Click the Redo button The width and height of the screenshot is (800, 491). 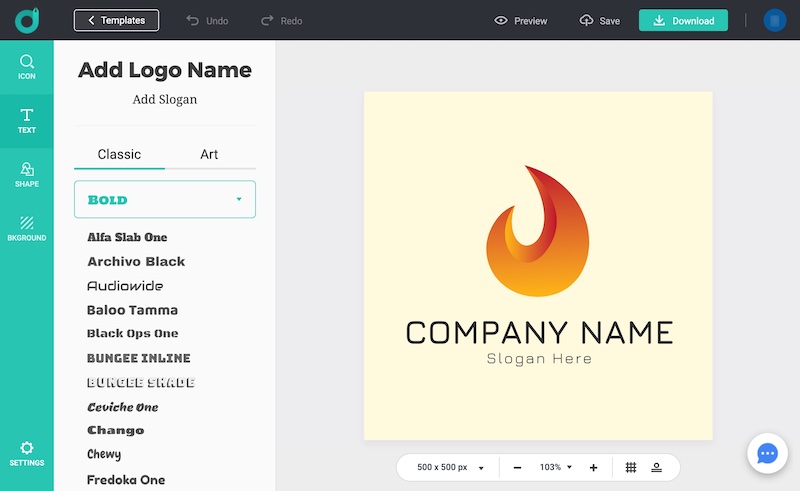coord(282,21)
